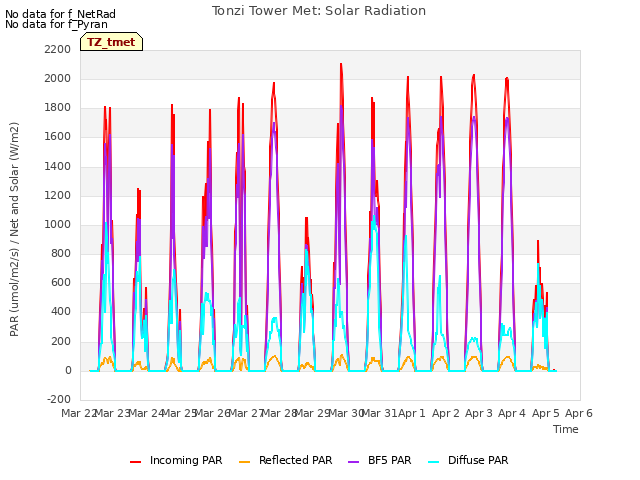This screenshot has height=480, width=640.
Task: Click the Mar 28 x-axis date label
Action: [278, 413]
